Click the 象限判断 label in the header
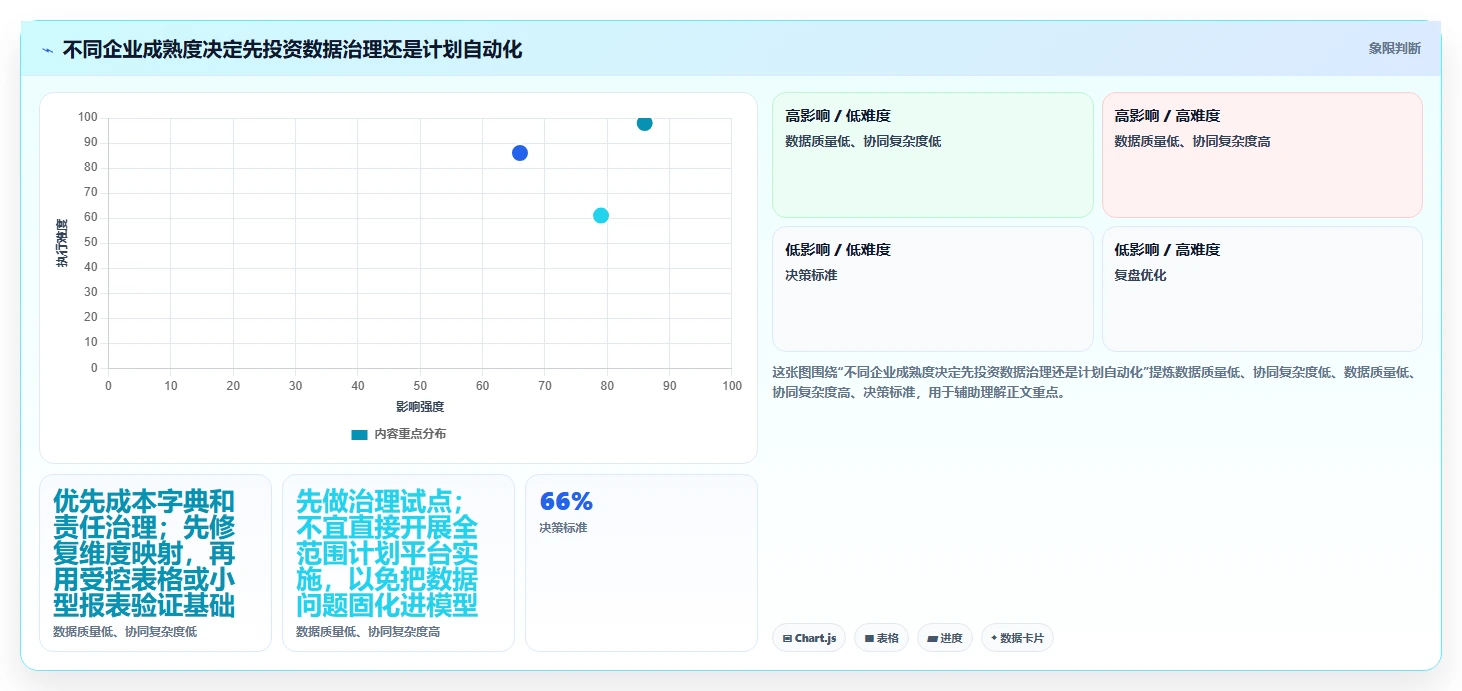 [x=1394, y=48]
